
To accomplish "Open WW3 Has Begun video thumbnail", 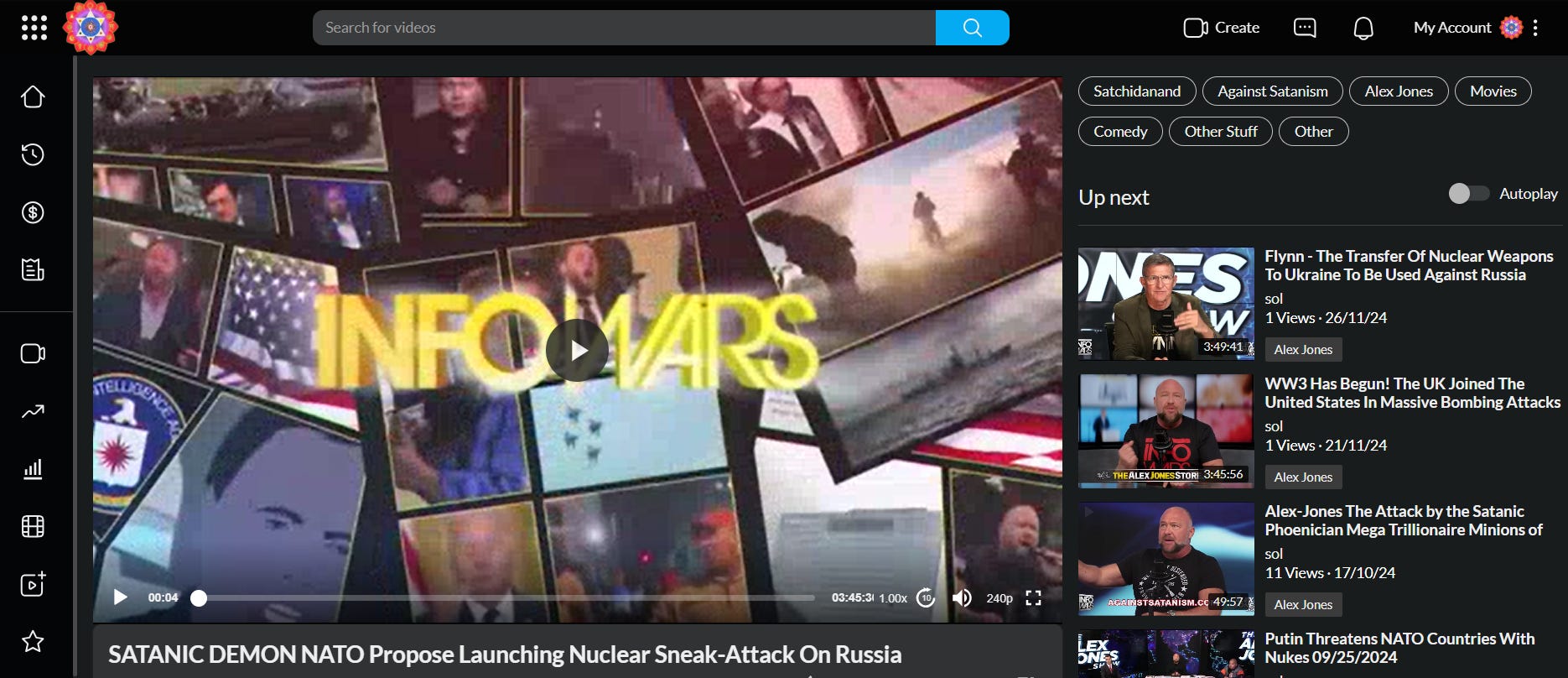I will 1166,431.
